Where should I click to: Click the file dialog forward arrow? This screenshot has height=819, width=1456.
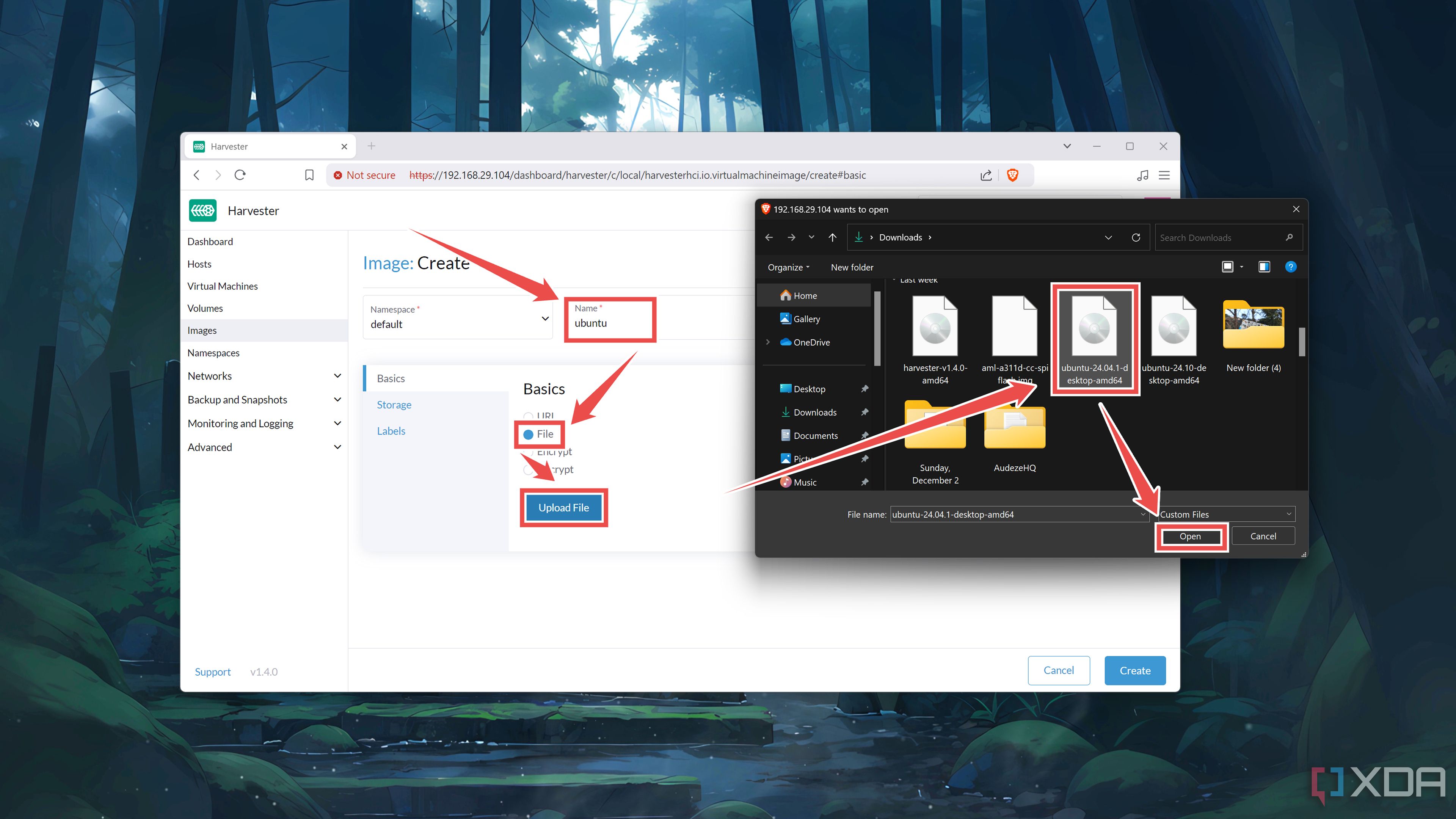pos(791,237)
